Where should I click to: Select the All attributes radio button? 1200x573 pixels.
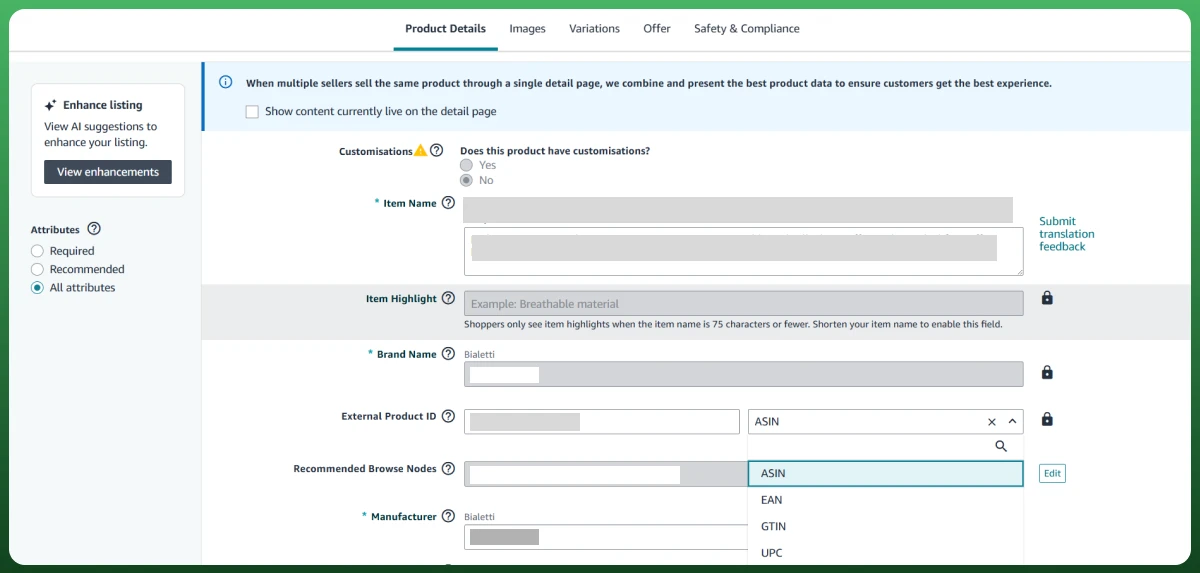pyautogui.click(x=37, y=287)
